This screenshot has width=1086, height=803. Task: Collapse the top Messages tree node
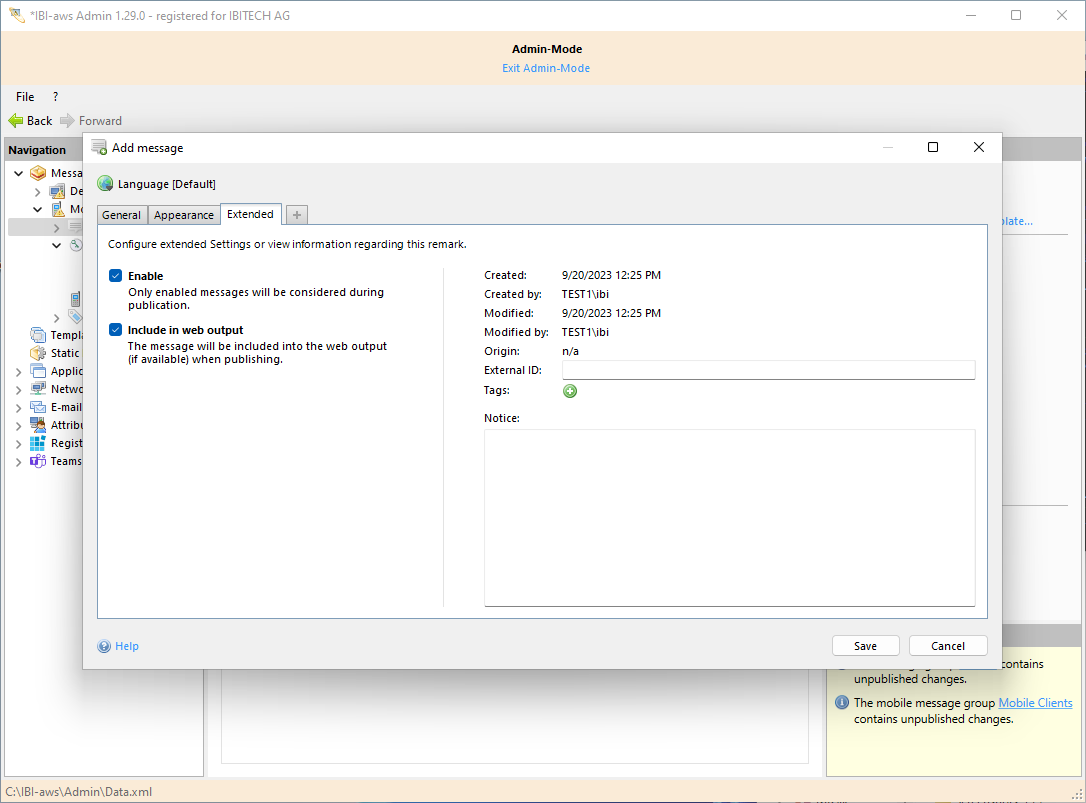pyautogui.click(x=18, y=173)
